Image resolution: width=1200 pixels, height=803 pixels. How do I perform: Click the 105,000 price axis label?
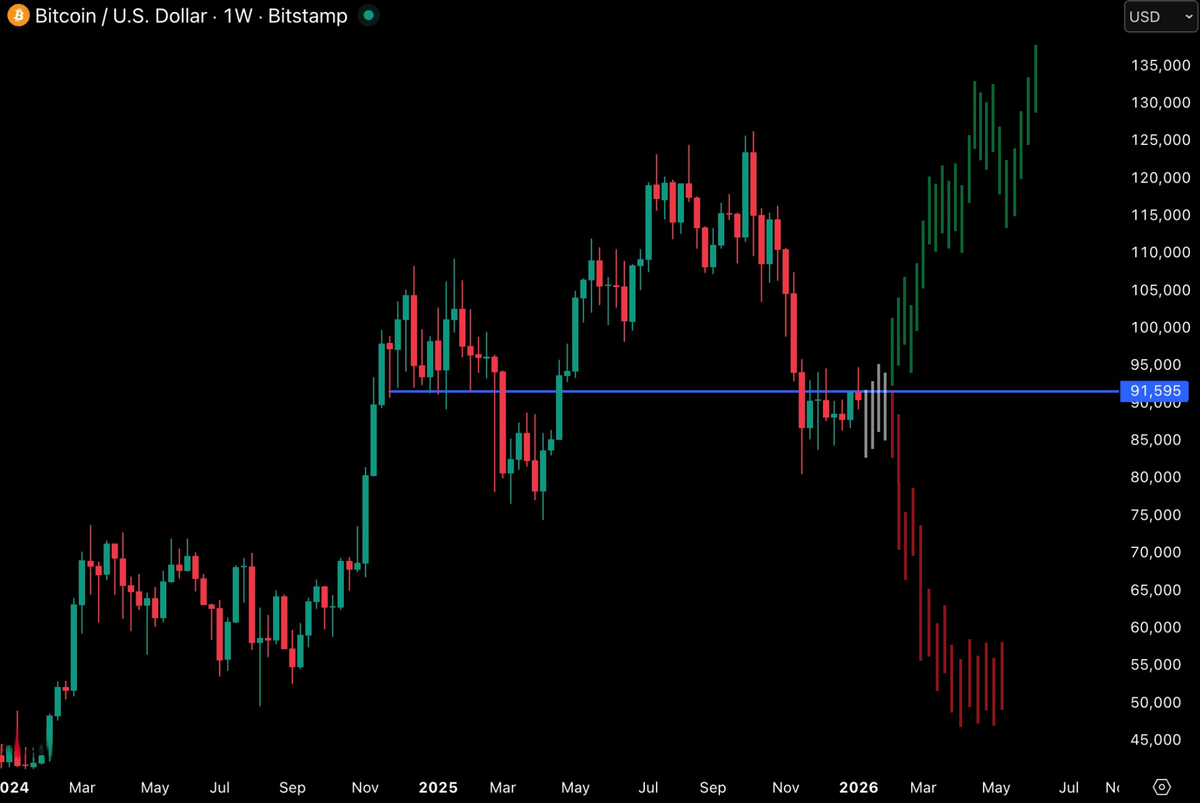tap(1160, 290)
